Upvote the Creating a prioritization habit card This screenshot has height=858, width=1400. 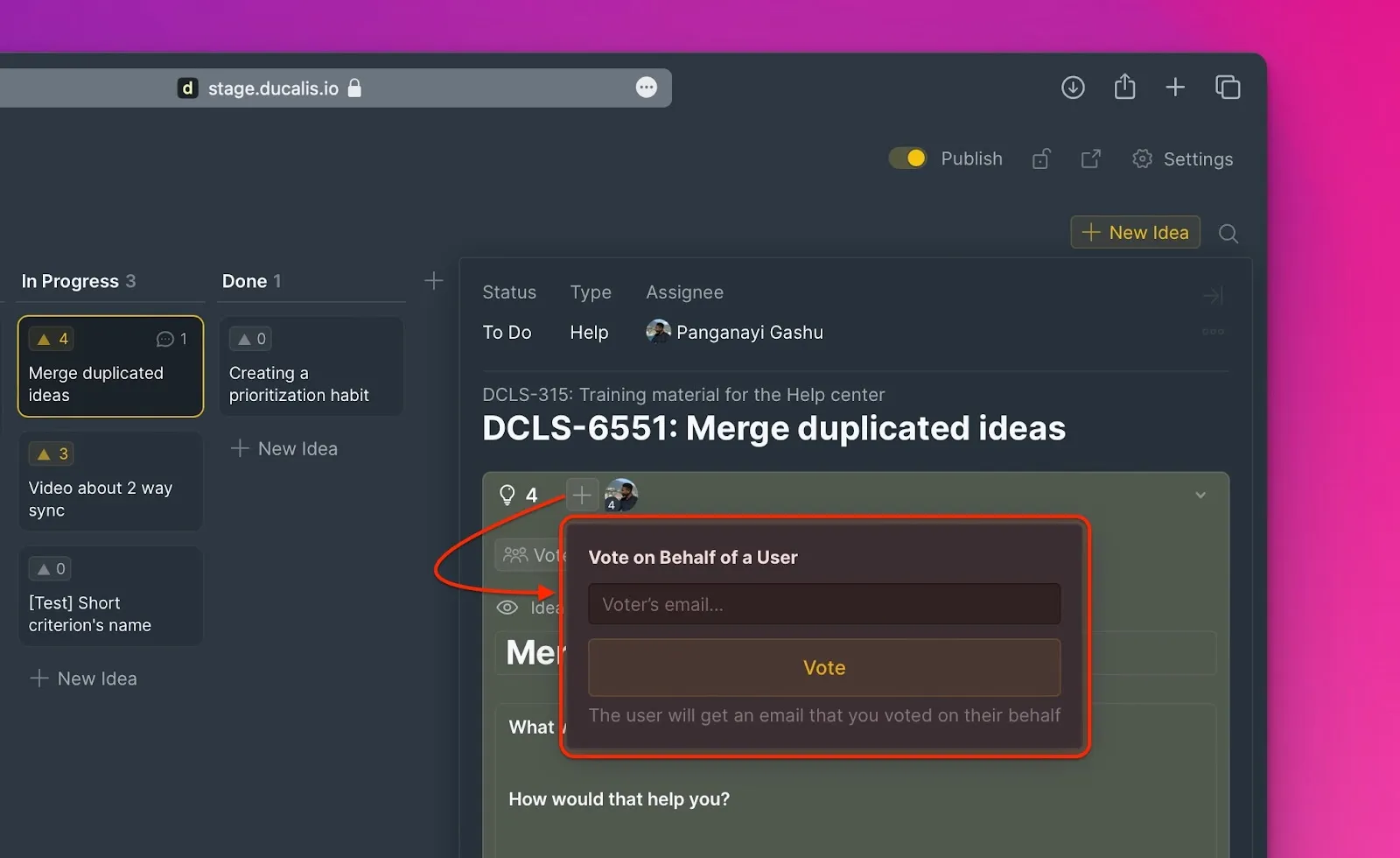point(251,339)
